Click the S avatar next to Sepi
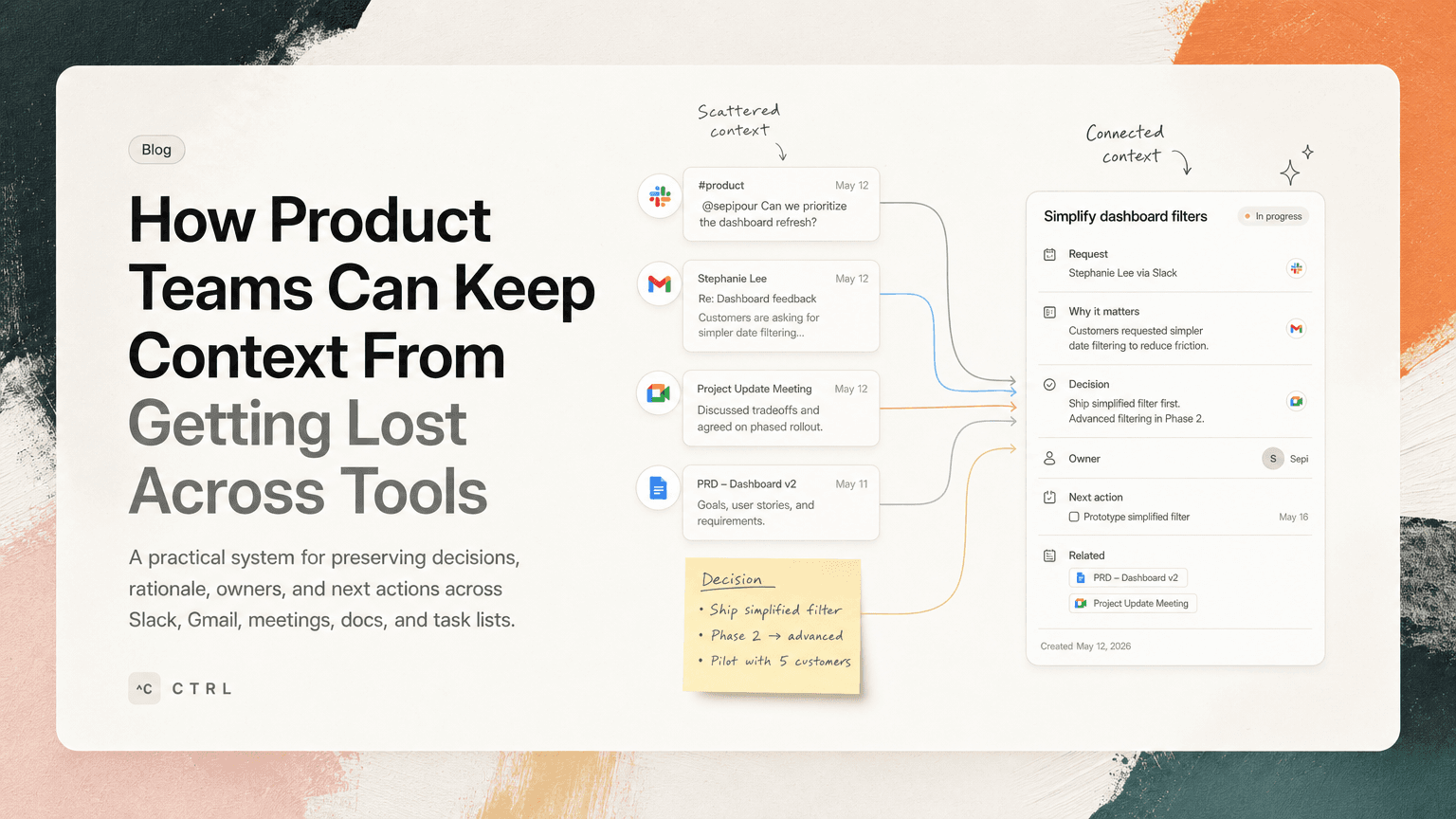The width and height of the screenshot is (1456, 819). [x=1273, y=459]
